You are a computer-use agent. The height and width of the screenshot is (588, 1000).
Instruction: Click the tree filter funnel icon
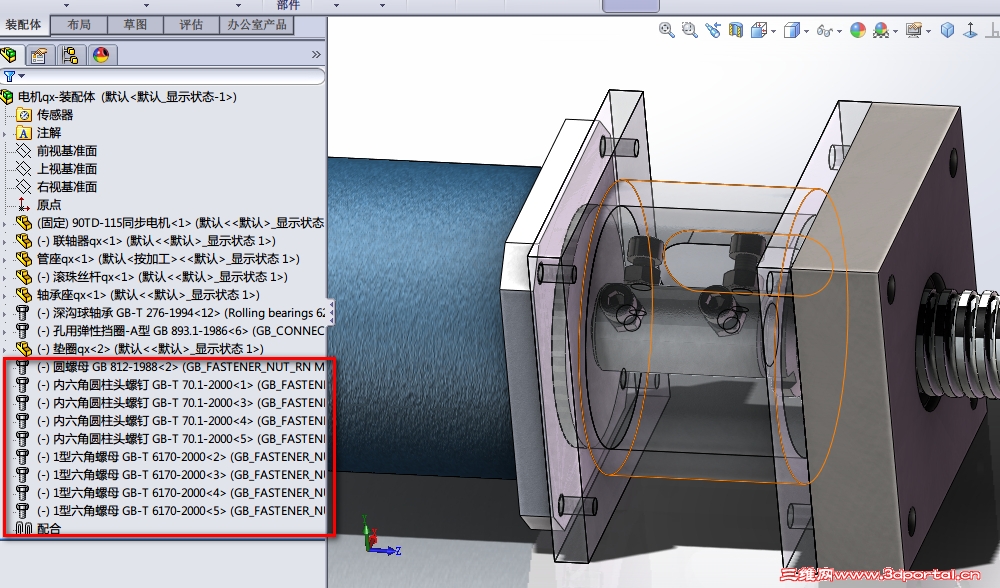click(9, 77)
